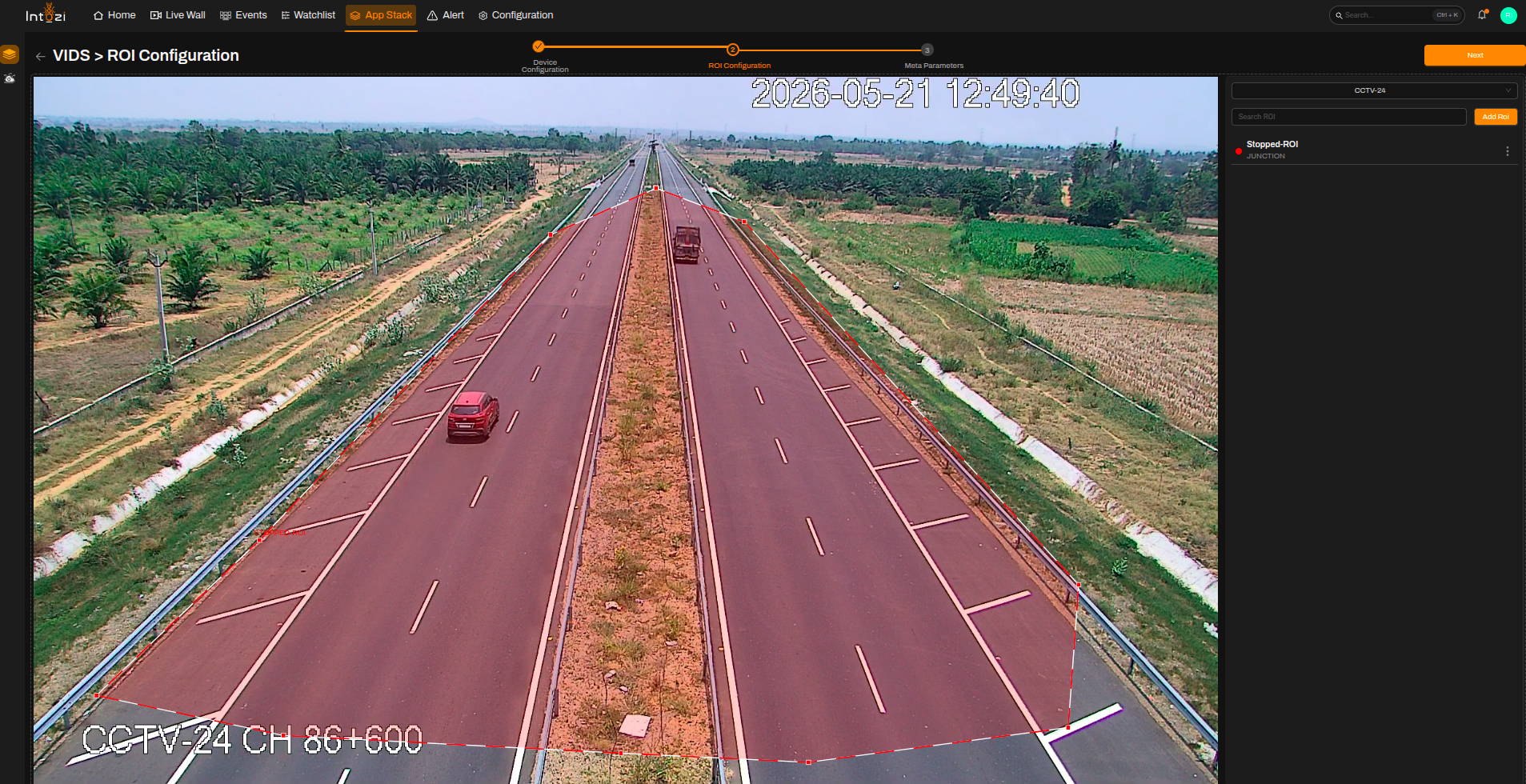1526x784 pixels.
Task: Click the green user avatar
Action: 1508,15
